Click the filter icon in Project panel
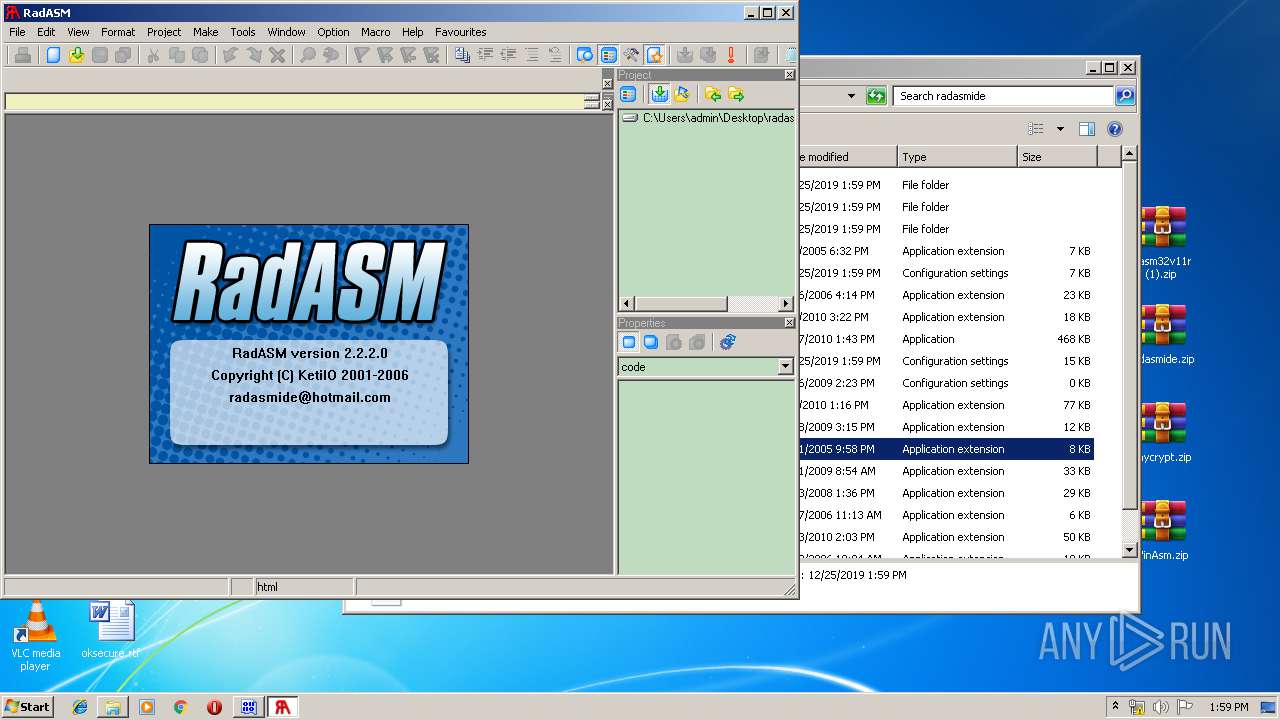 pyautogui.click(x=682, y=94)
